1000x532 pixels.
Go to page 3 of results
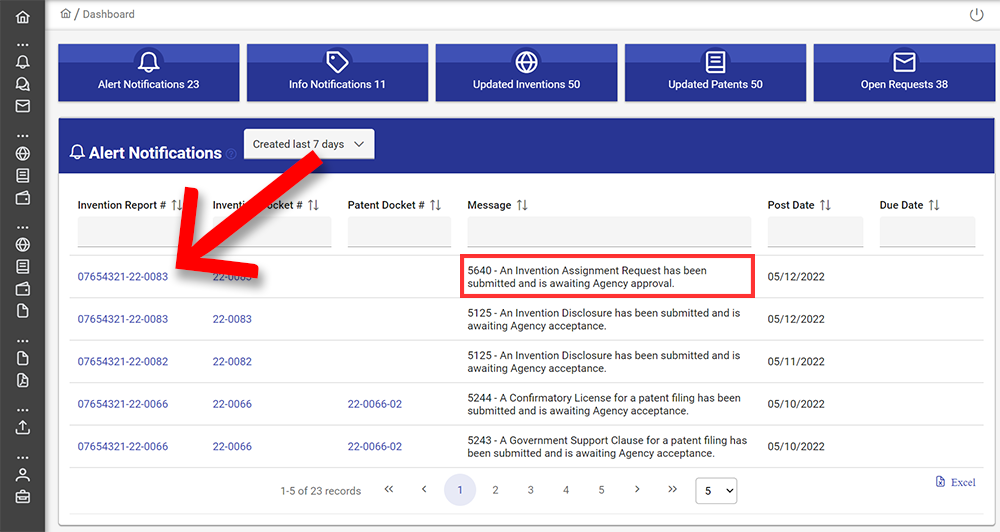coord(530,490)
